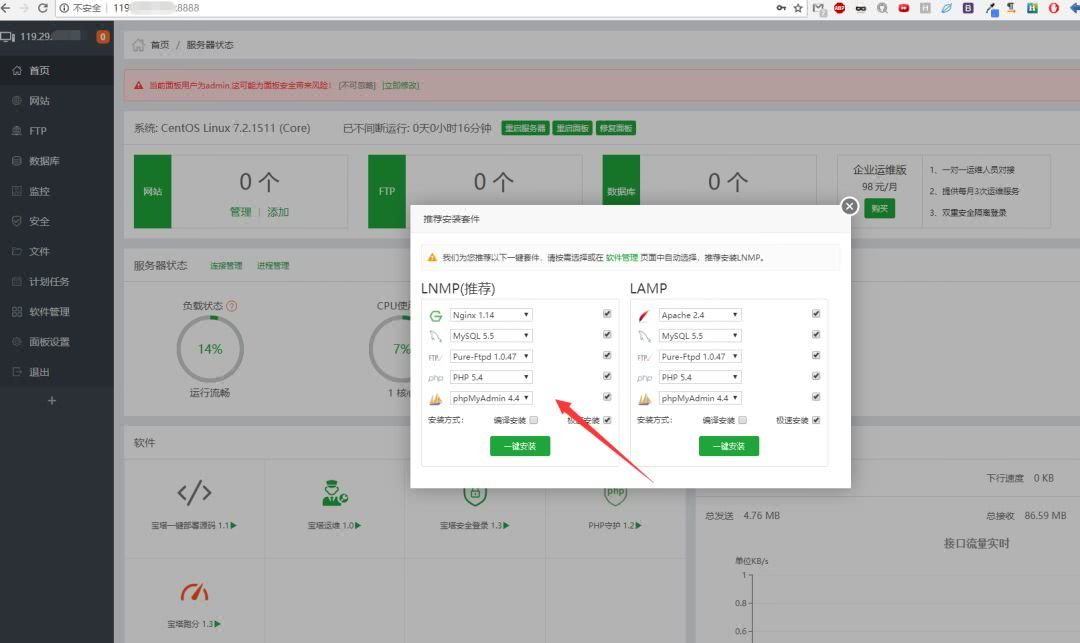Screen dimensions: 1080x643
Task: Open the green H extension icon
Action: pos(1032,8)
